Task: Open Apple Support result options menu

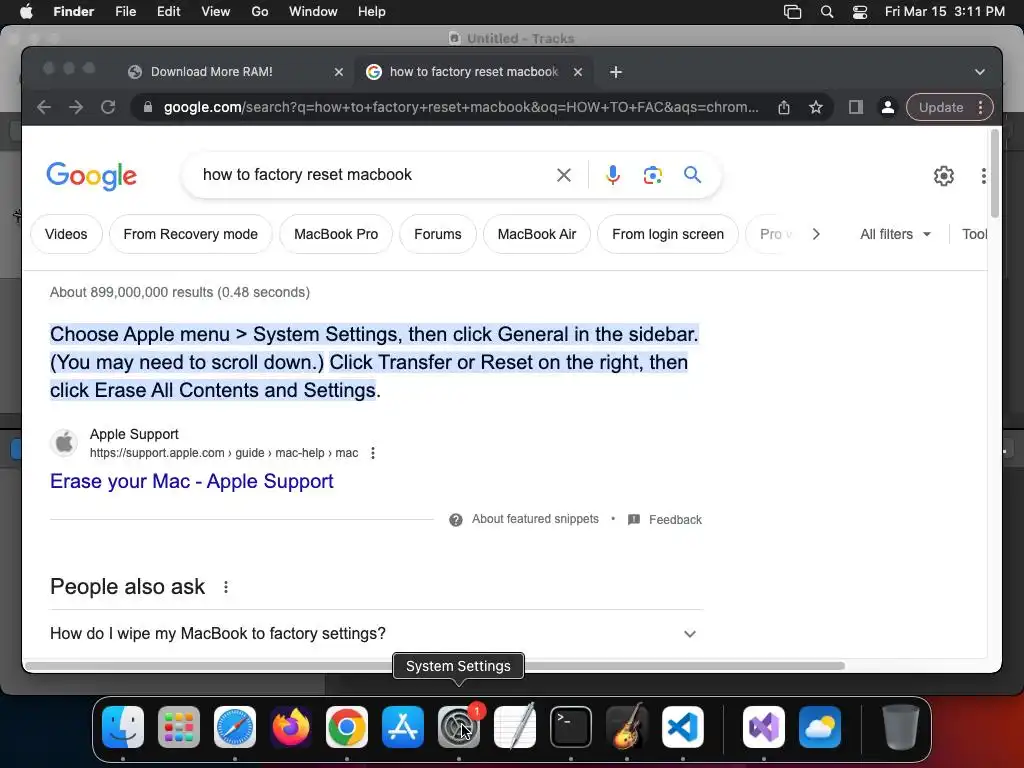Action: coord(372,453)
